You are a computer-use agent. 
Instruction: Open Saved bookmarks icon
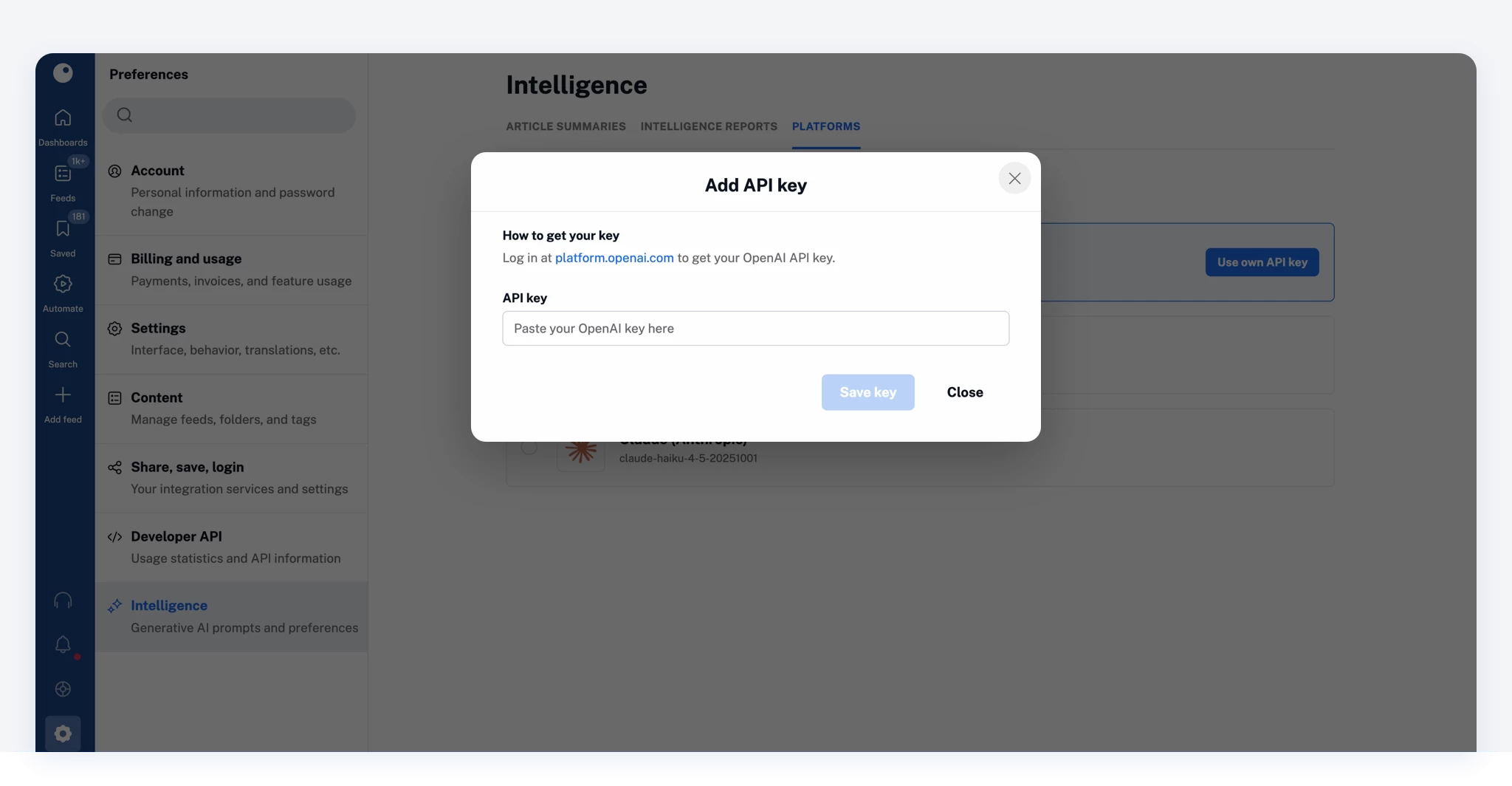point(63,230)
